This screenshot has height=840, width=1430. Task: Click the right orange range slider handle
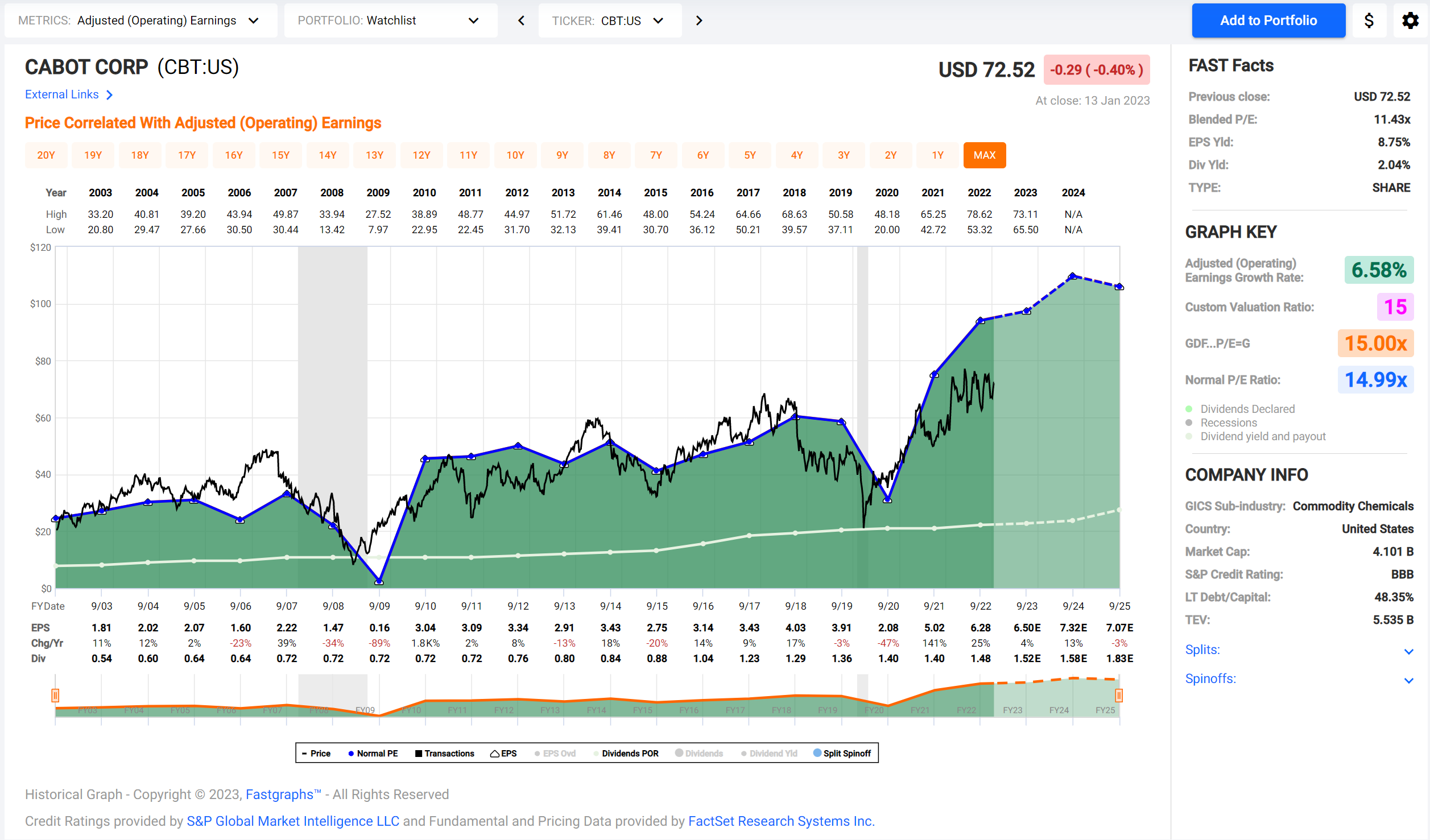pos(1118,695)
